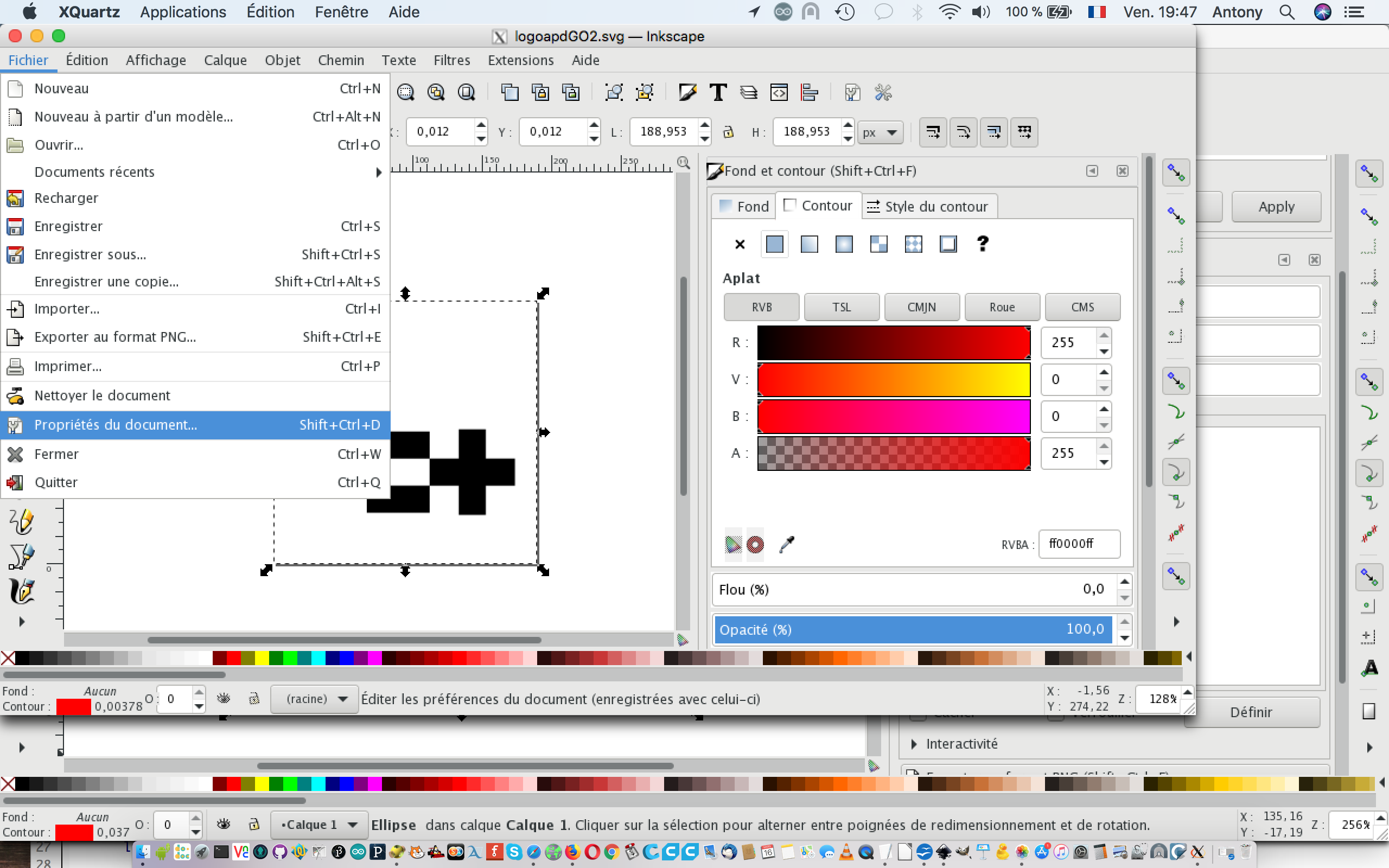Toggle scale stroke width with object

pyautogui.click(x=933, y=132)
